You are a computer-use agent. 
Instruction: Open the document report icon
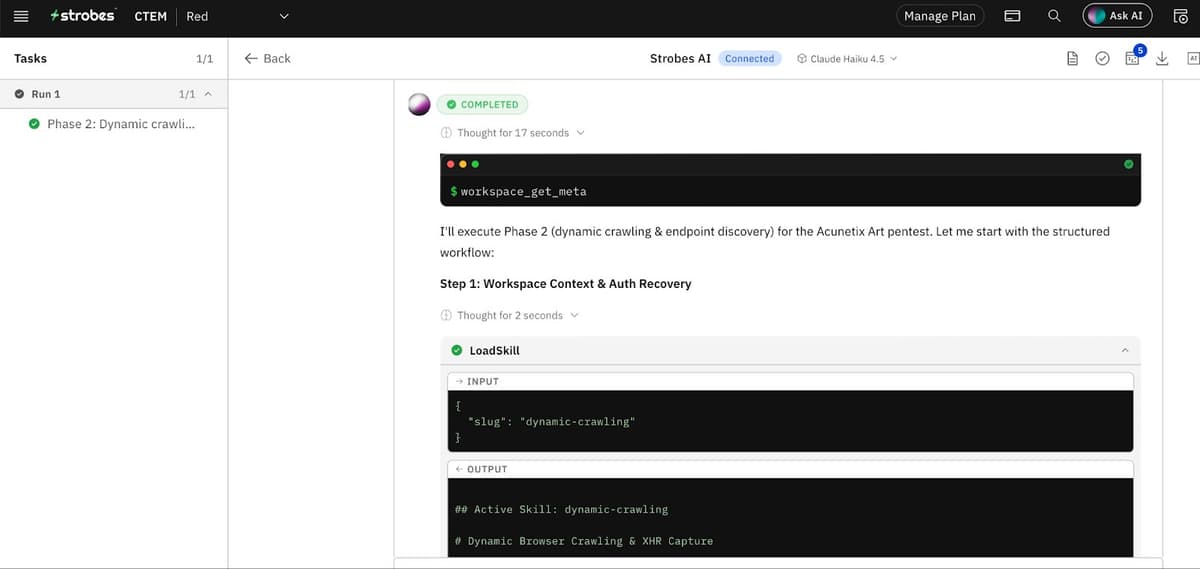click(1073, 59)
